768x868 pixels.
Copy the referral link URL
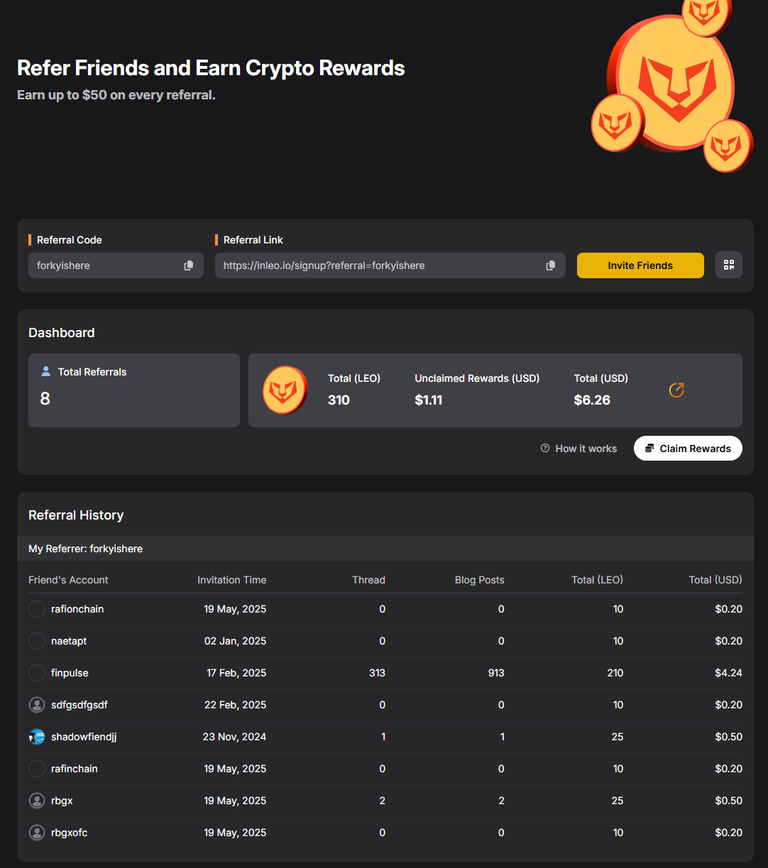coord(550,266)
